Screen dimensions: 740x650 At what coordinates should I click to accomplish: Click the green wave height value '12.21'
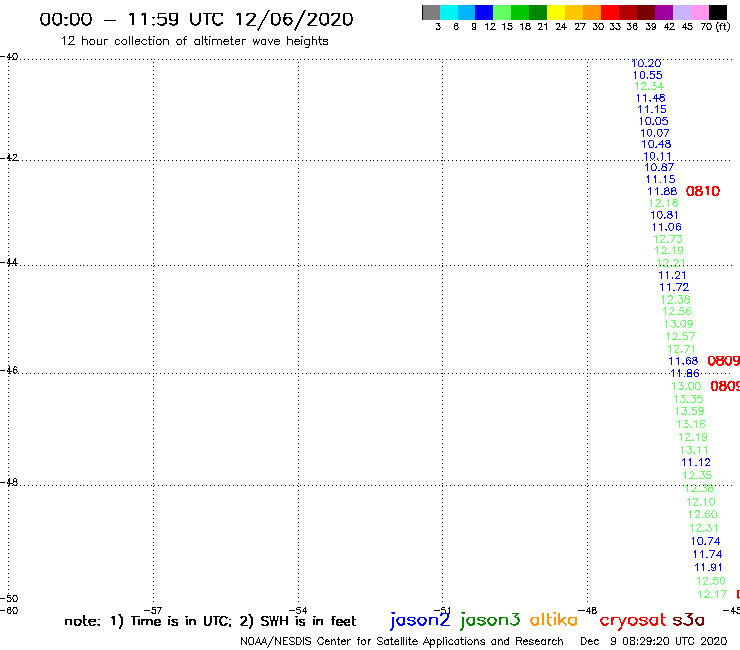(x=671, y=262)
